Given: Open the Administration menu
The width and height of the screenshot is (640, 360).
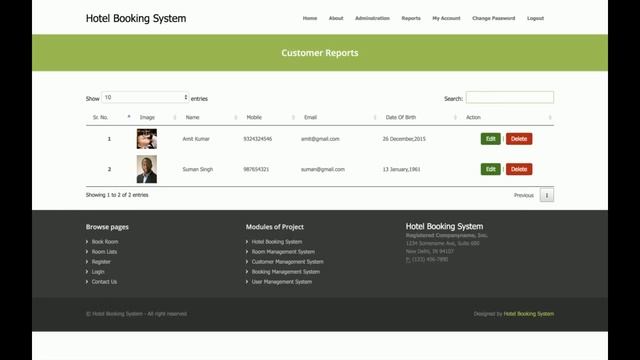Looking at the screenshot, I should [x=372, y=18].
